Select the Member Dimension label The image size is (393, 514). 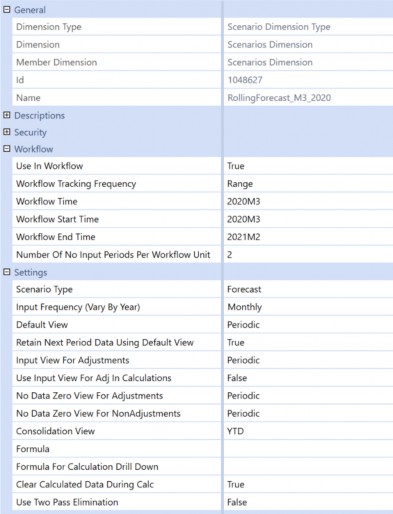coord(56,62)
